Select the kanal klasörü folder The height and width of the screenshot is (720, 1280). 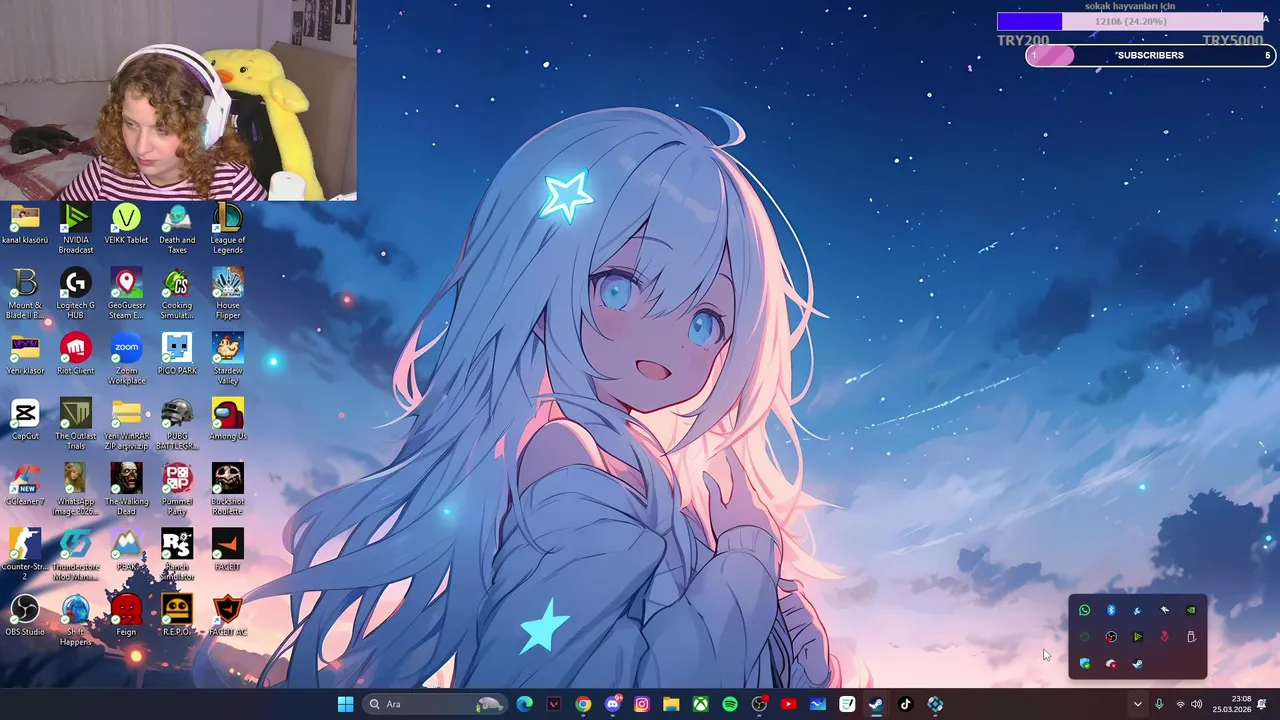pos(25,224)
